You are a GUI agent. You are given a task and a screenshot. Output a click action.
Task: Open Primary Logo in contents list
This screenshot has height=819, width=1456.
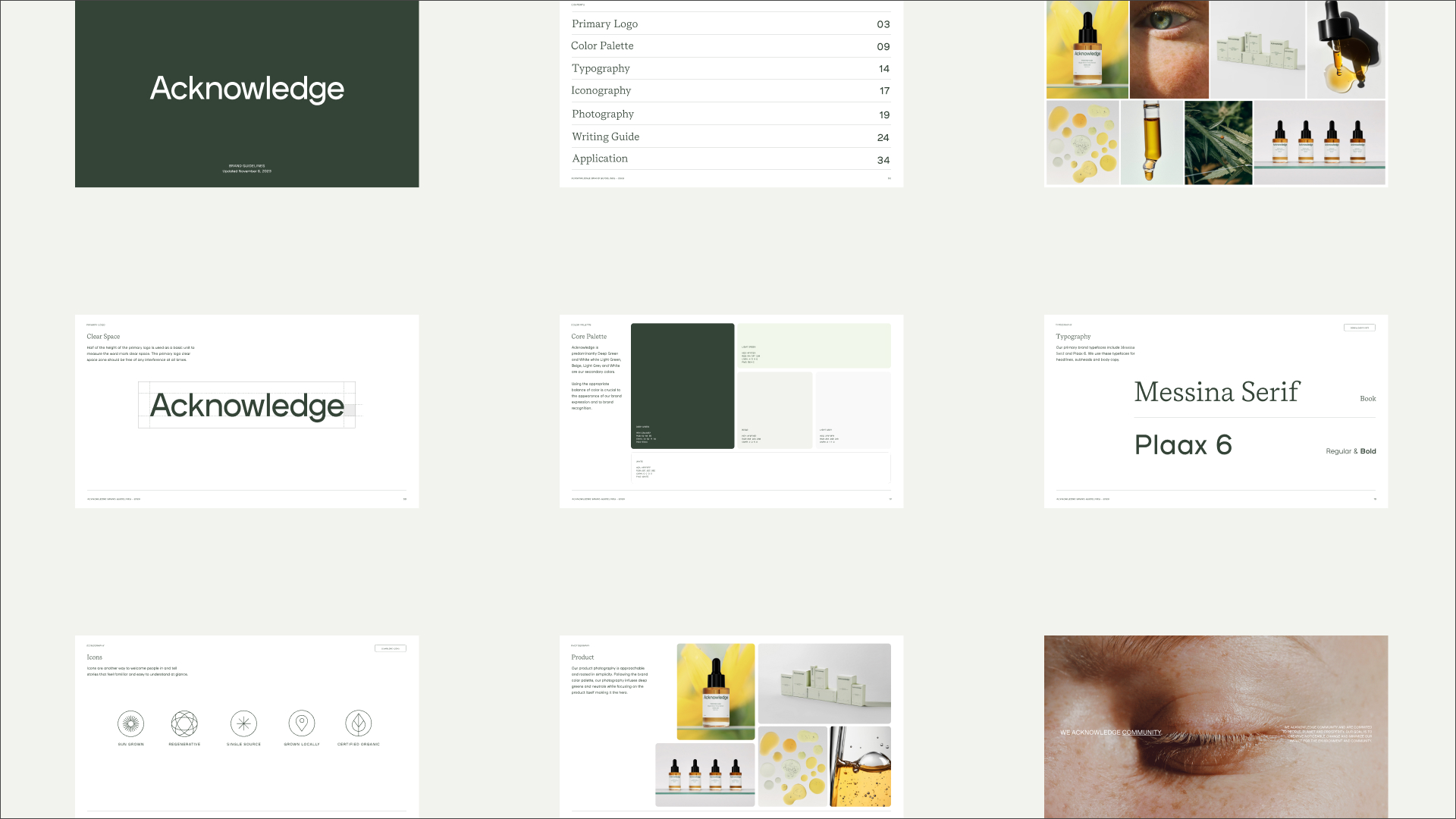pos(604,24)
